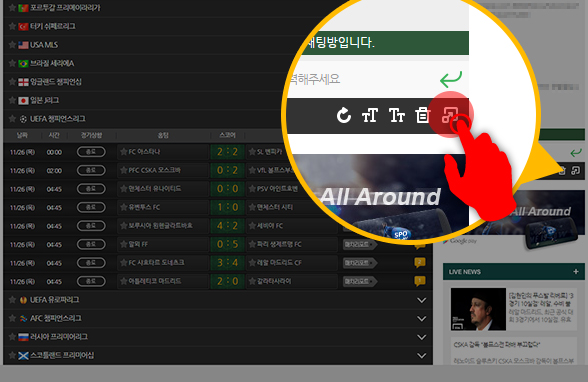
Task: Click the trash icon in magnified toolbar
Action: pos(422,115)
